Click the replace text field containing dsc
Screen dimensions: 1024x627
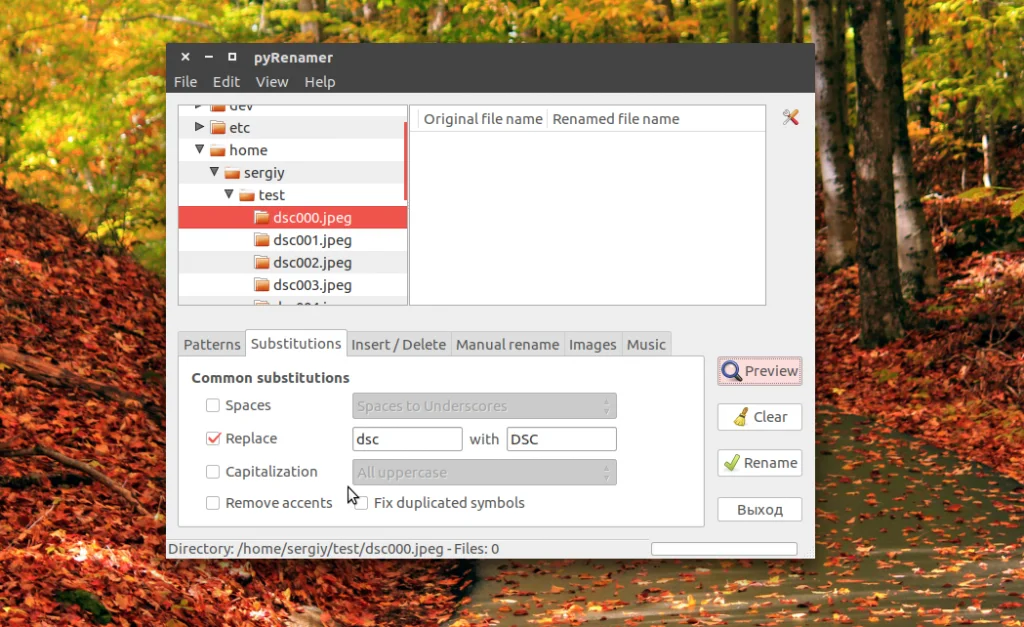pos(407,439)
